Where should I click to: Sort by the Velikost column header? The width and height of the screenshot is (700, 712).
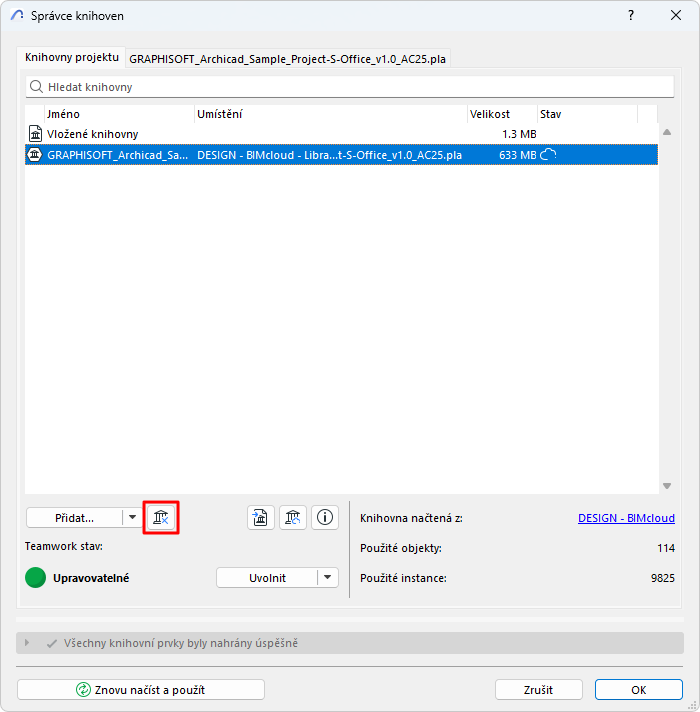point(502,114)
